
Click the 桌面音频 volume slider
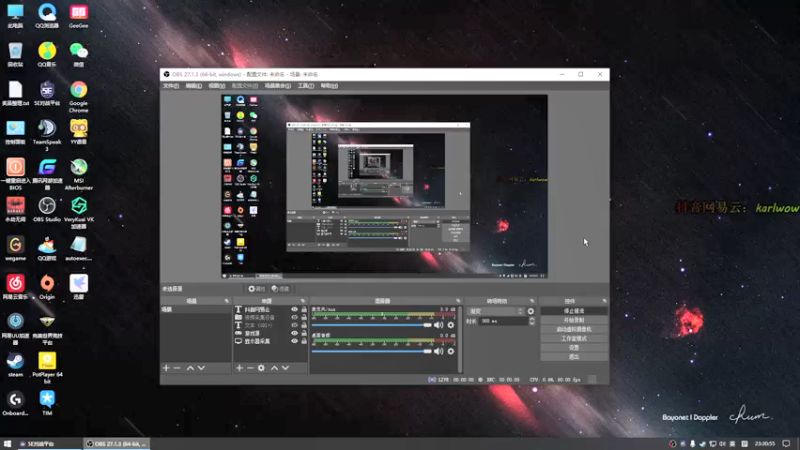371,351
